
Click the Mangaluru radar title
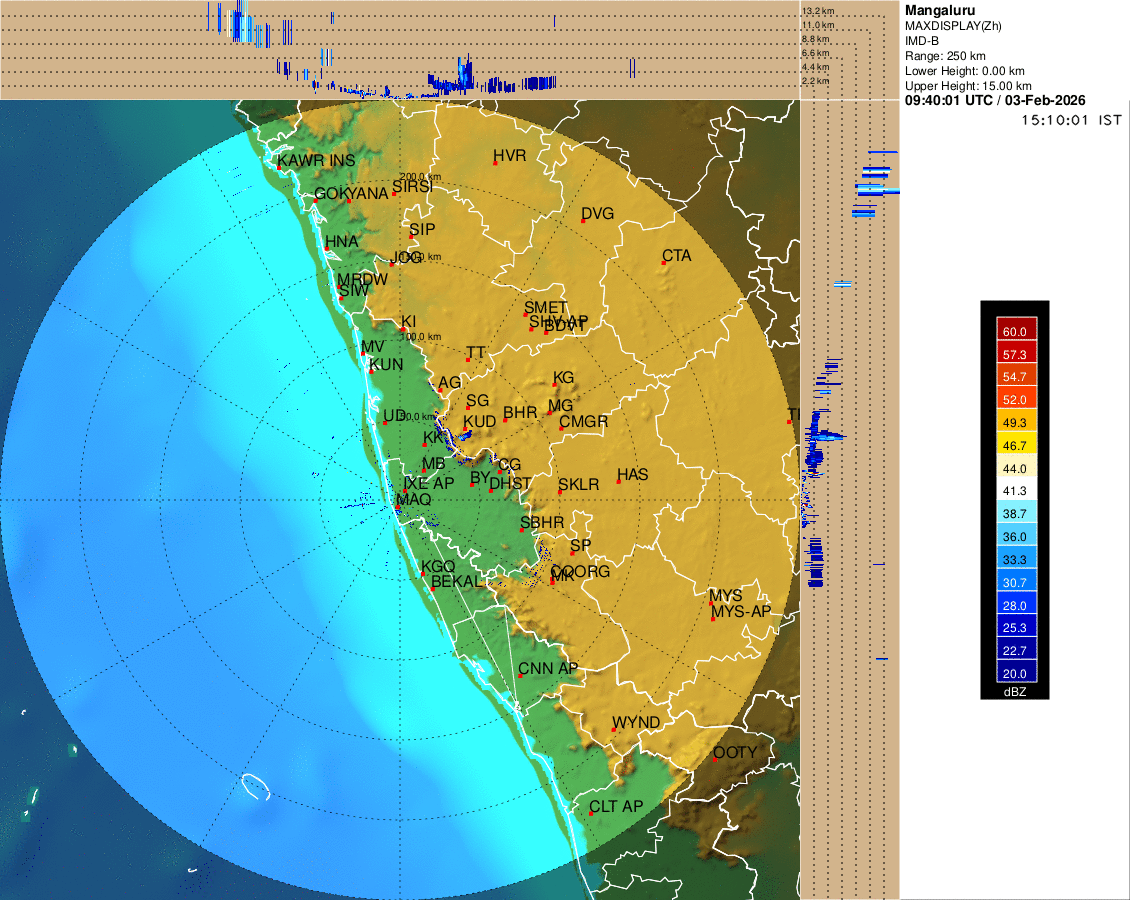[x=940, y=10]
